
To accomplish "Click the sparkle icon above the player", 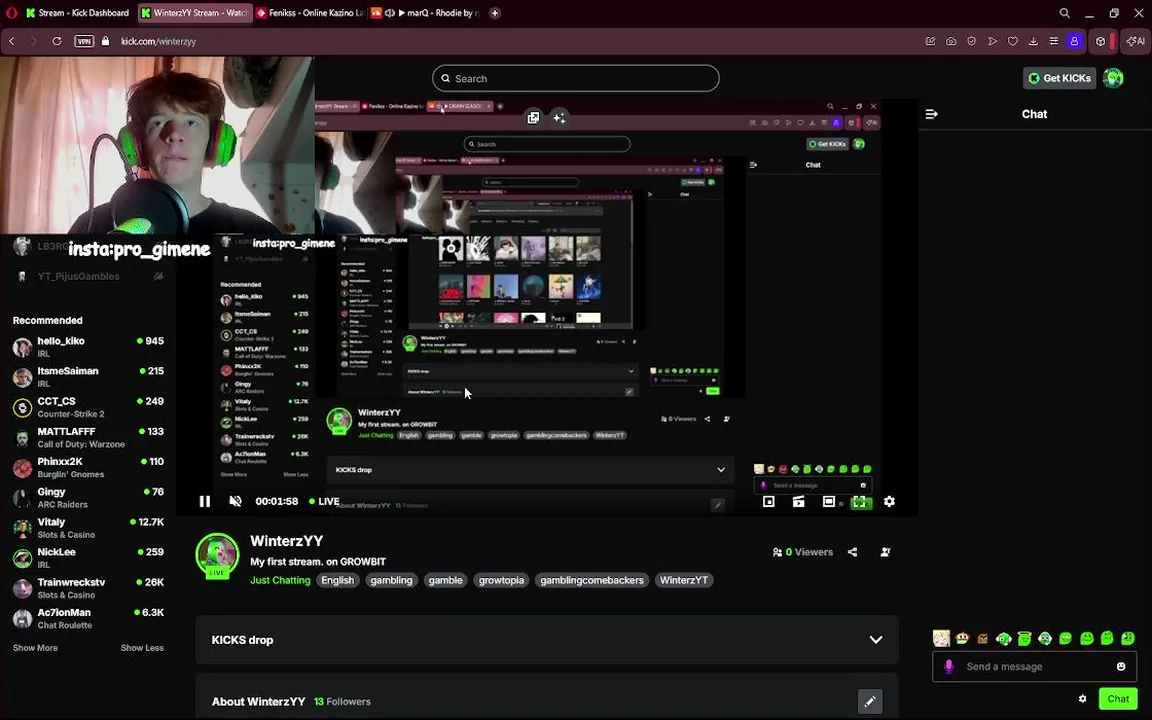I will tap(559, 118).
